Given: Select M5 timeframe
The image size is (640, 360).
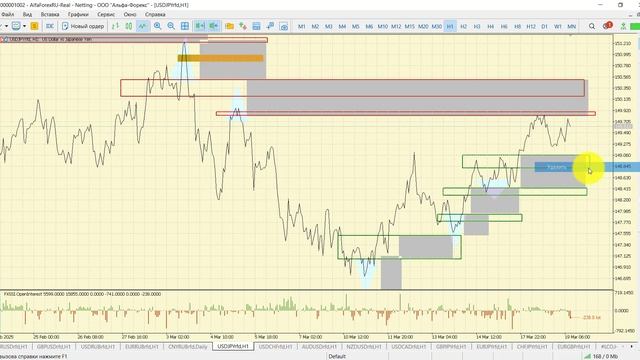Looking at the screenshot, I should pos(356,26).
